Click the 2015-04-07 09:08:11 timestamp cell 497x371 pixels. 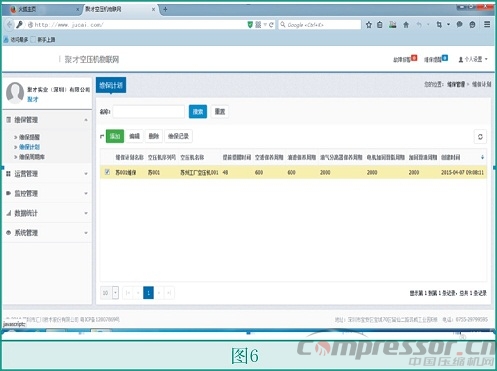click(x=462, y=172)
